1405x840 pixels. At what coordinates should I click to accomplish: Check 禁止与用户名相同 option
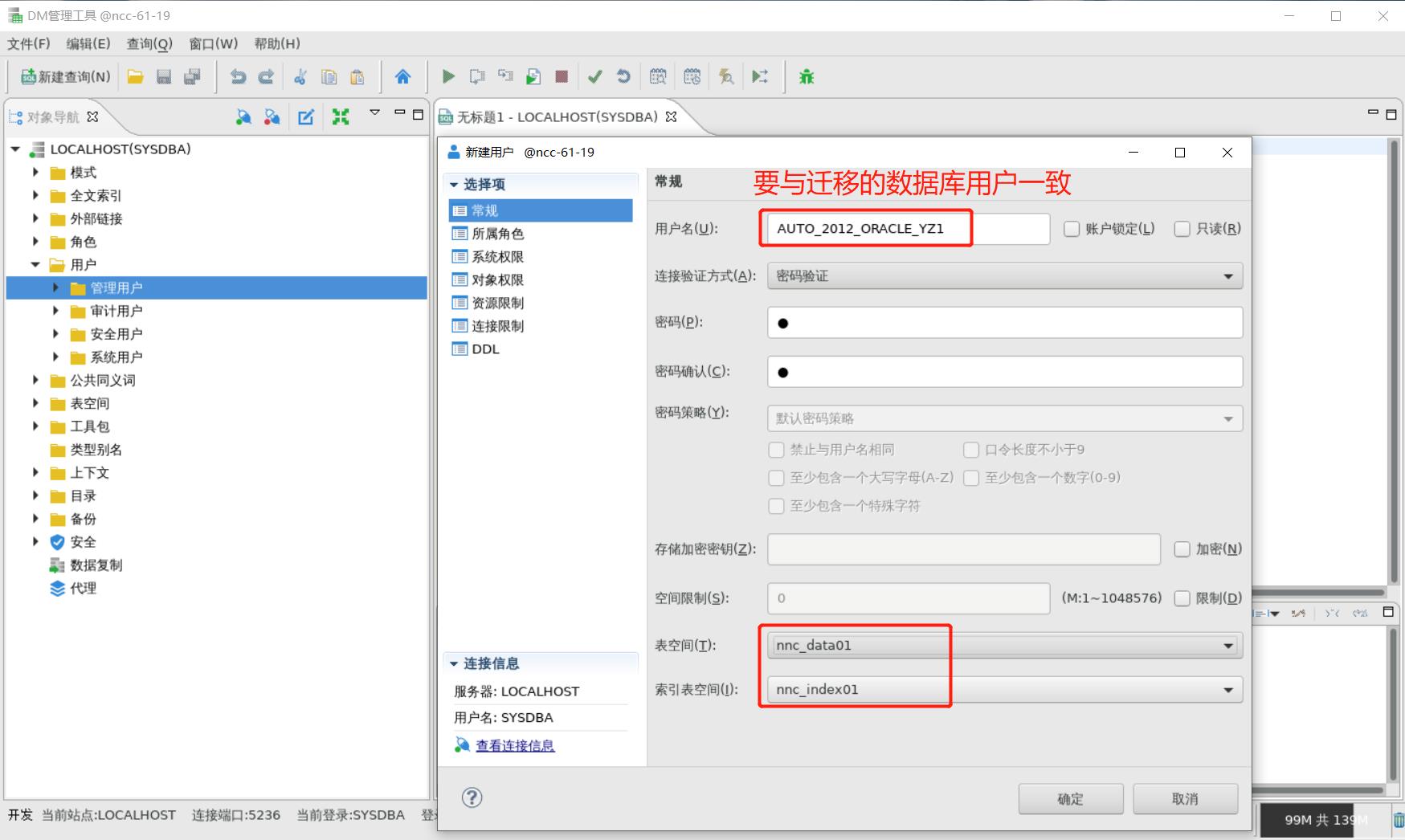coord(776,450)
